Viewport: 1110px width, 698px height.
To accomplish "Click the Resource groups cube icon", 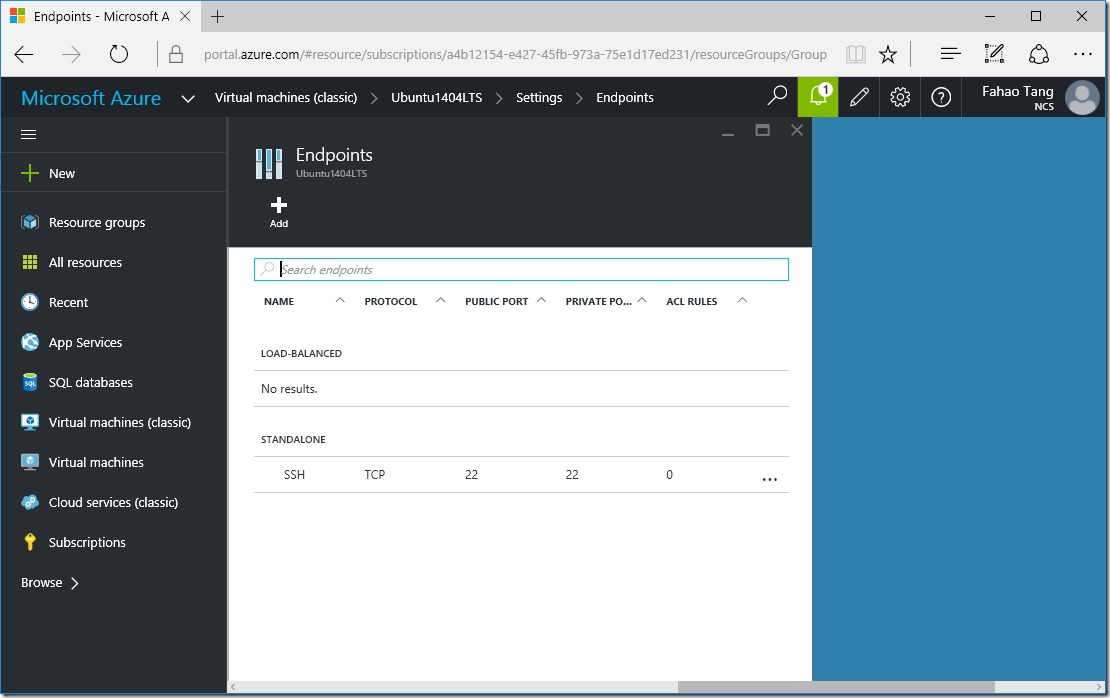I will click(30, 222).
